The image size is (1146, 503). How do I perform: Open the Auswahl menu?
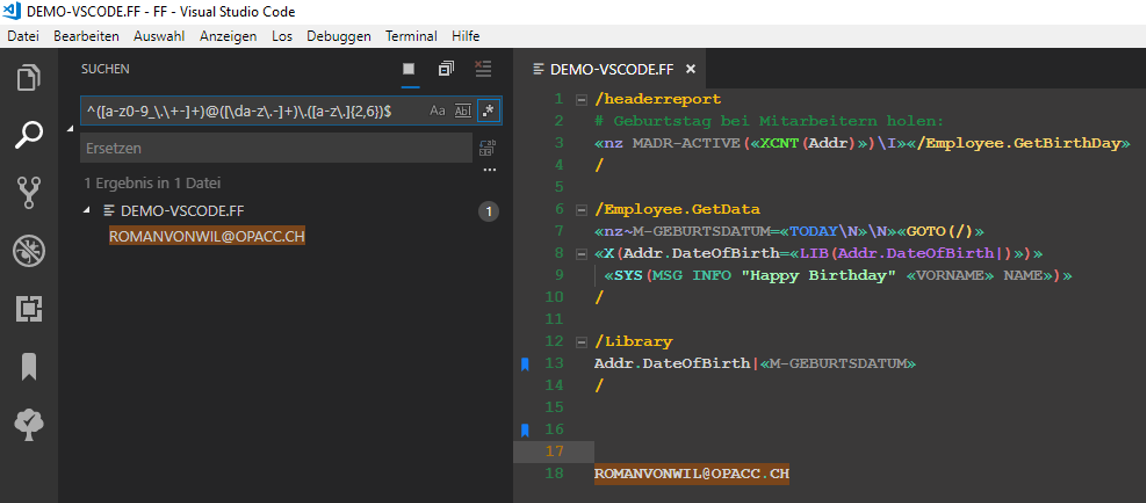(x=159, y=36)
